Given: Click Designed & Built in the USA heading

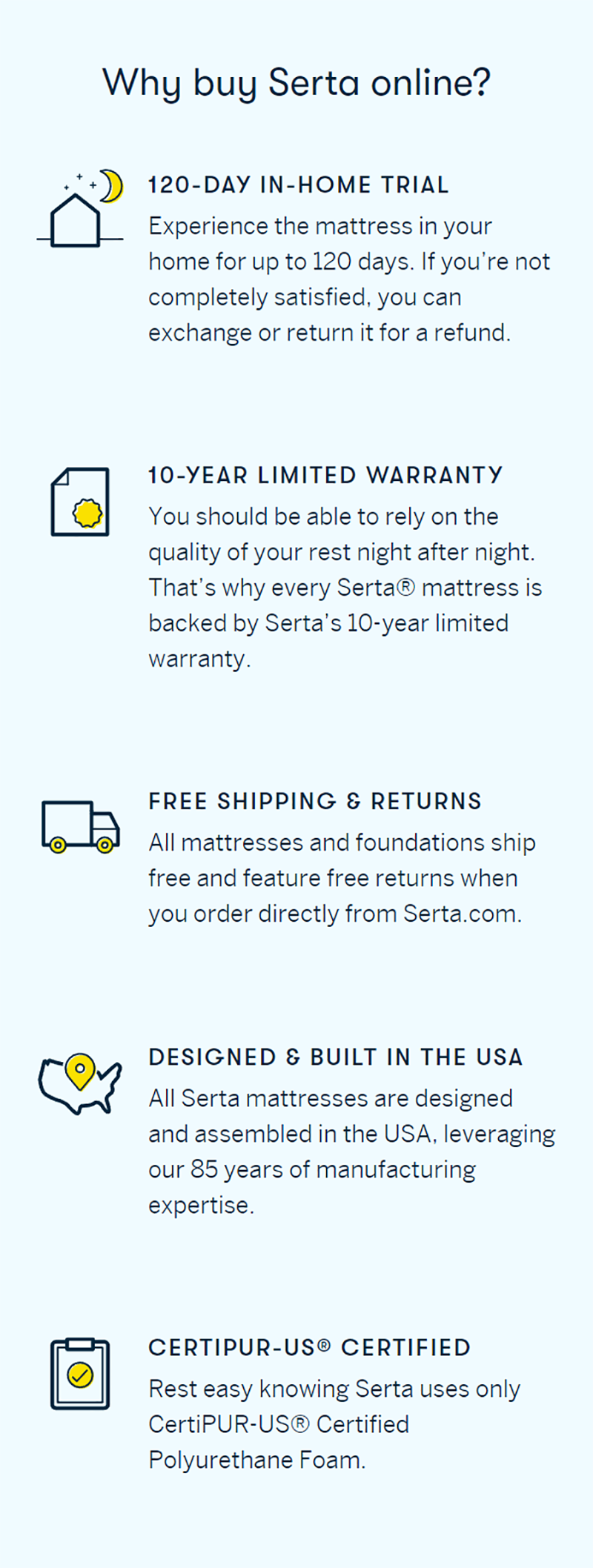Looking at the screenshot, I should coord(336,1057).
